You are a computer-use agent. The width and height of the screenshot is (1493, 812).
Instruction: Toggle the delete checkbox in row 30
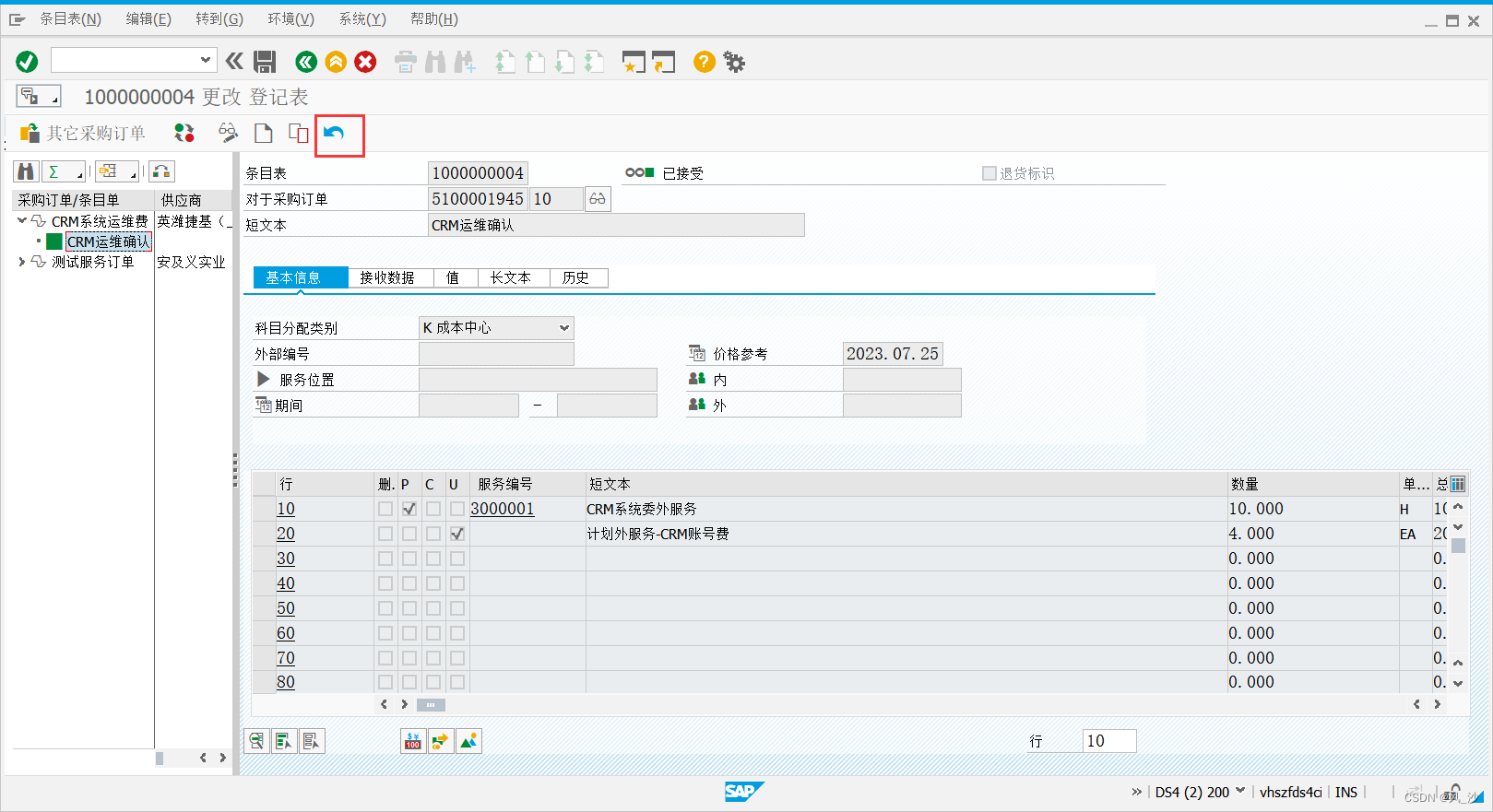pyautogui.click(x=385, y=559)
